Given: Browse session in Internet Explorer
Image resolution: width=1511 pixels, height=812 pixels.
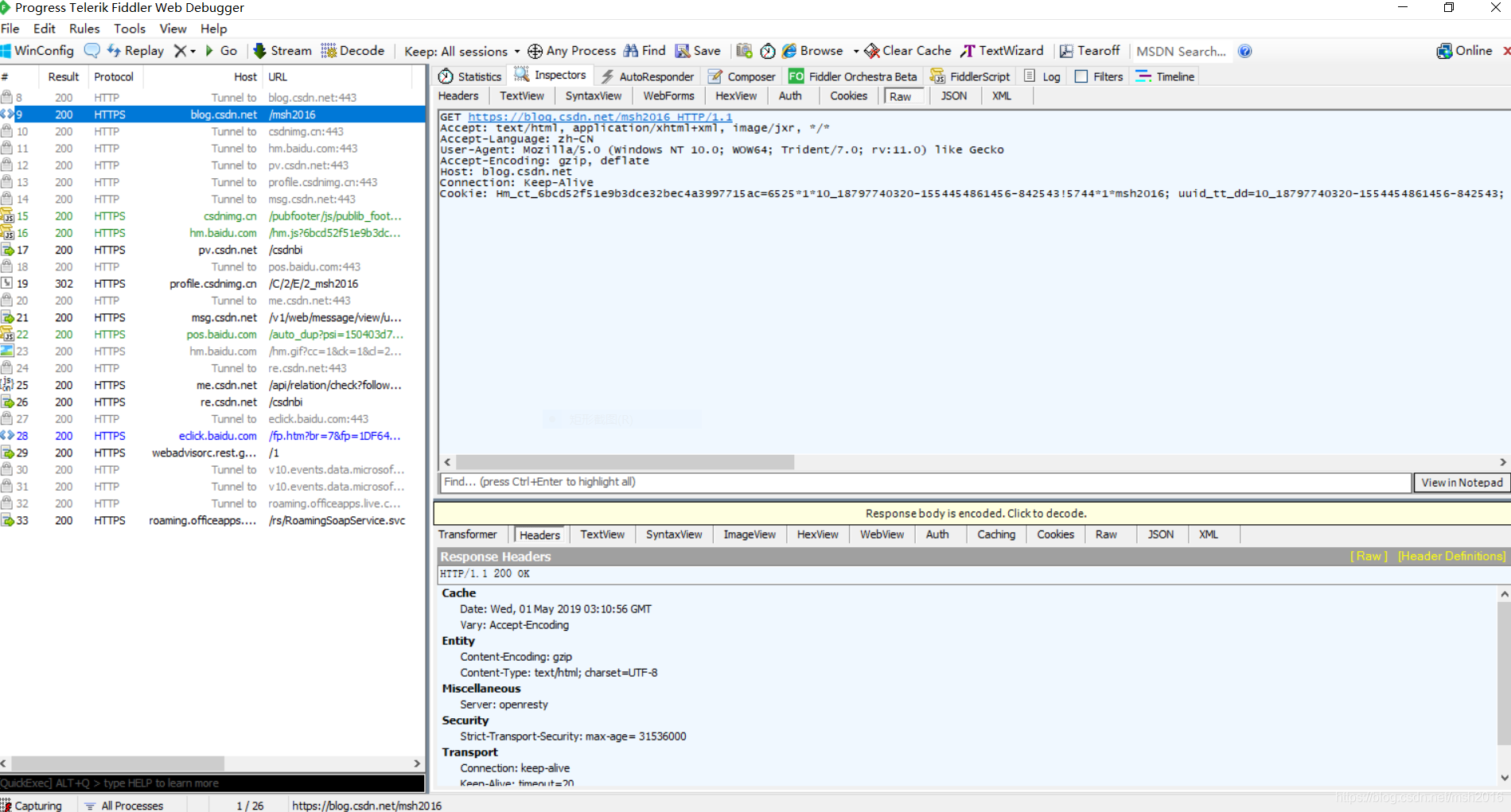Looking at the screenshot, I should click(812, 51).
